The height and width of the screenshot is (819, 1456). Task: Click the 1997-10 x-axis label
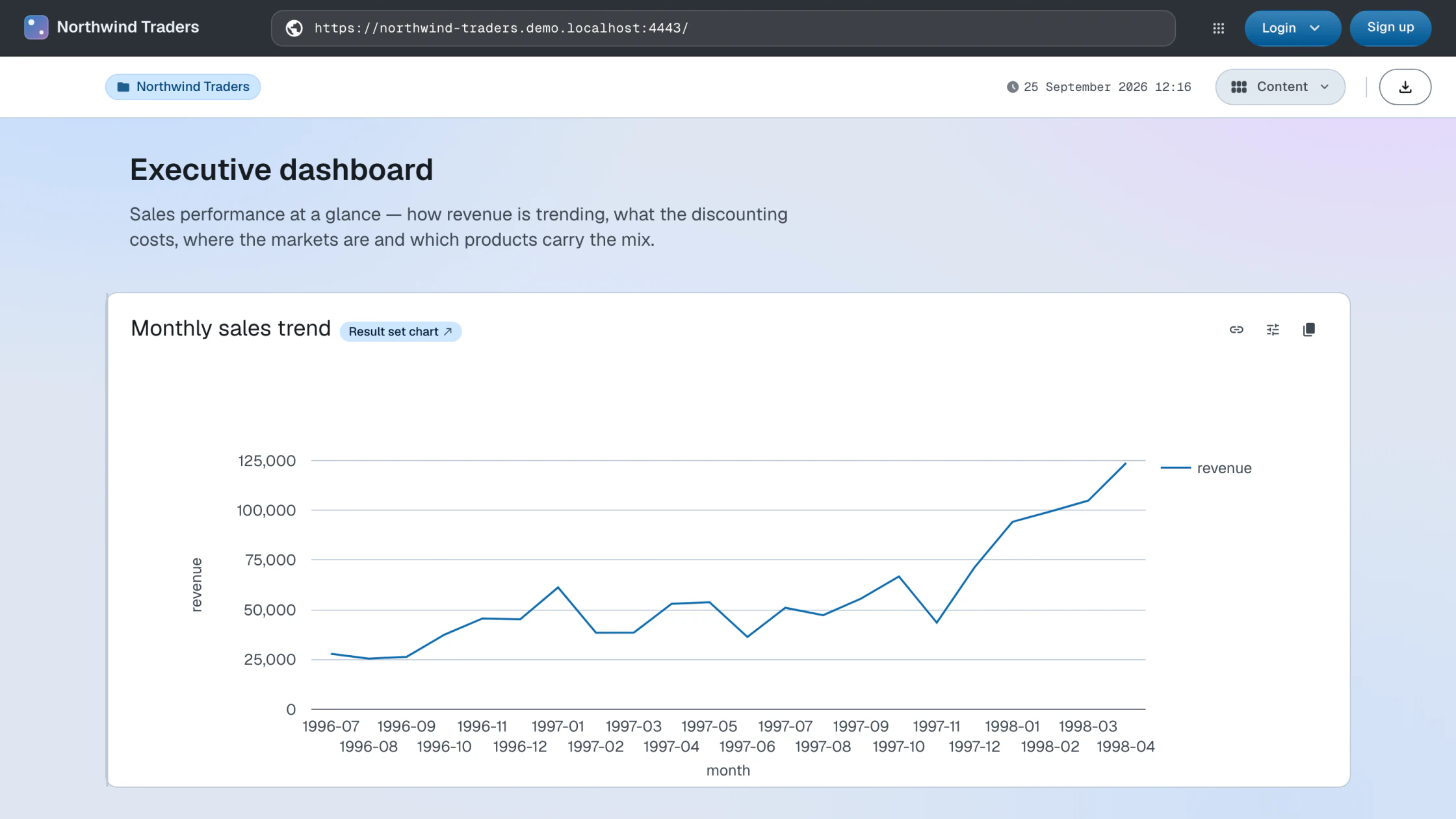(898, 746)
